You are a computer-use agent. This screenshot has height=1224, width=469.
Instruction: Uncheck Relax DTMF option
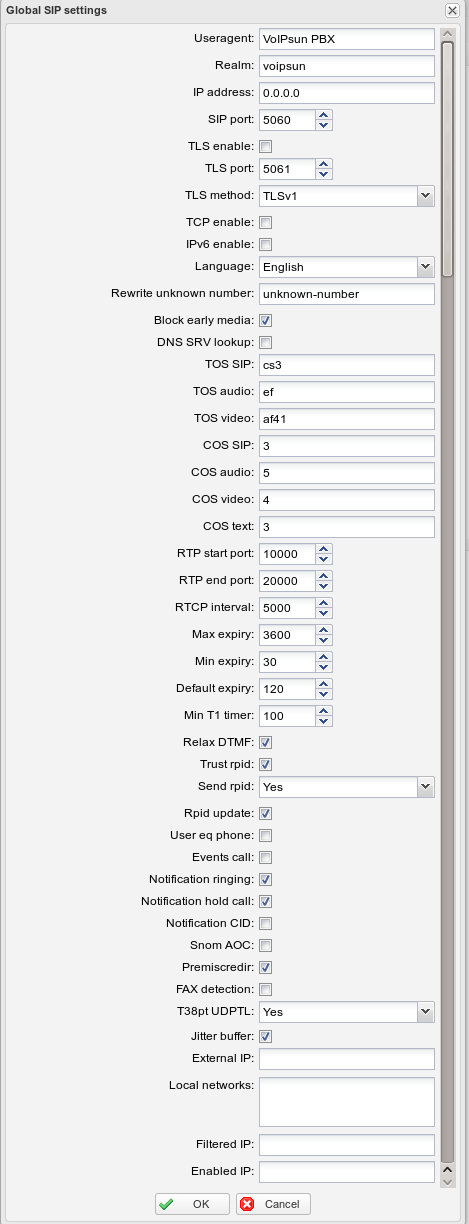pos(266,743)
